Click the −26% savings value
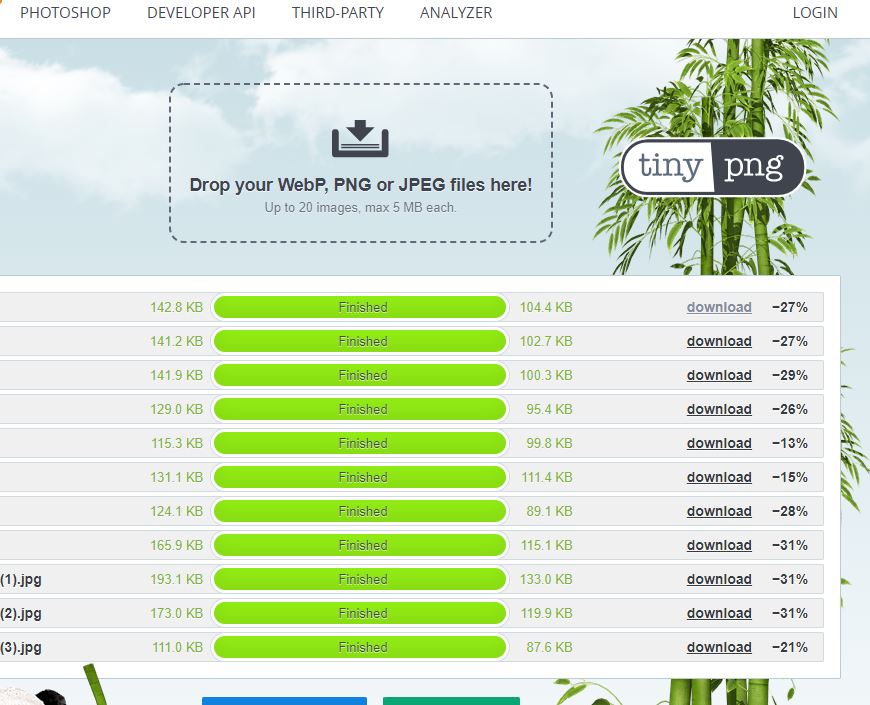This screenshot has height=705, width=870. point(790,409)
